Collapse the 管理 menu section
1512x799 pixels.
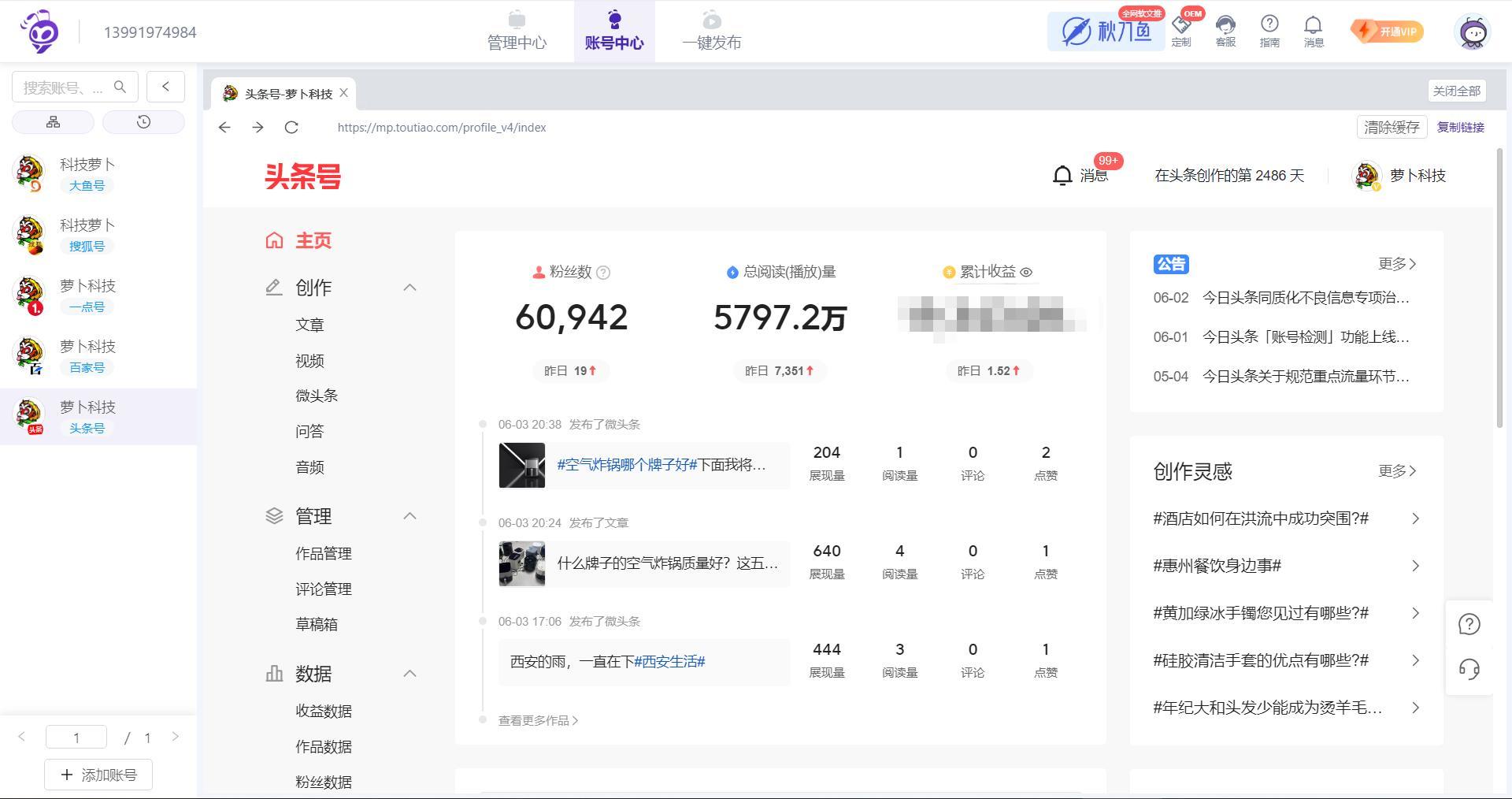[x=409, y=516]
